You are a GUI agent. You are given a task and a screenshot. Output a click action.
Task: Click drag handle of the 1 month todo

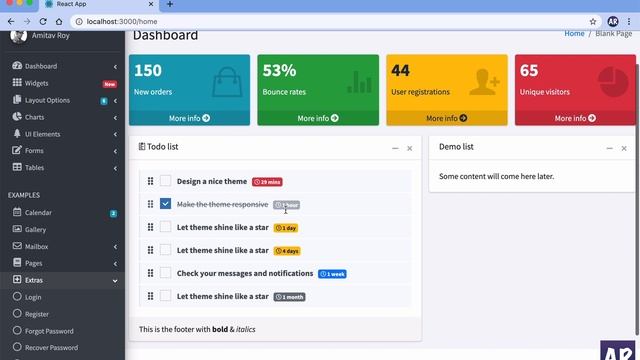pos(150,296)
